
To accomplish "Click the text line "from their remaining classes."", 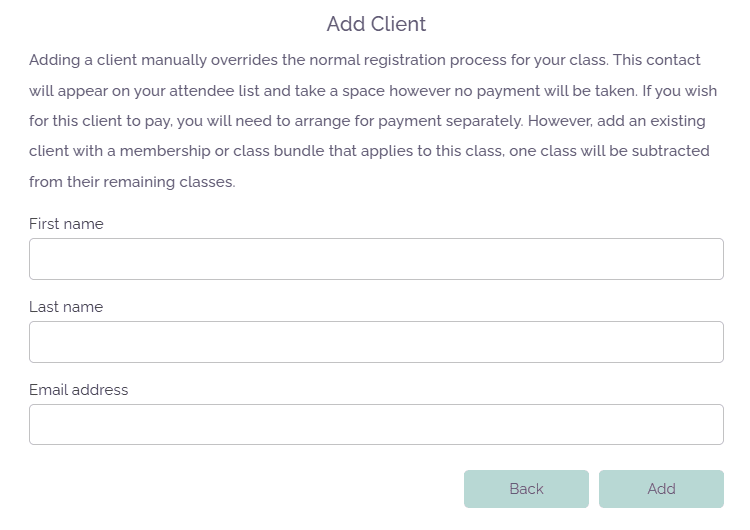I will click(132, 183).
